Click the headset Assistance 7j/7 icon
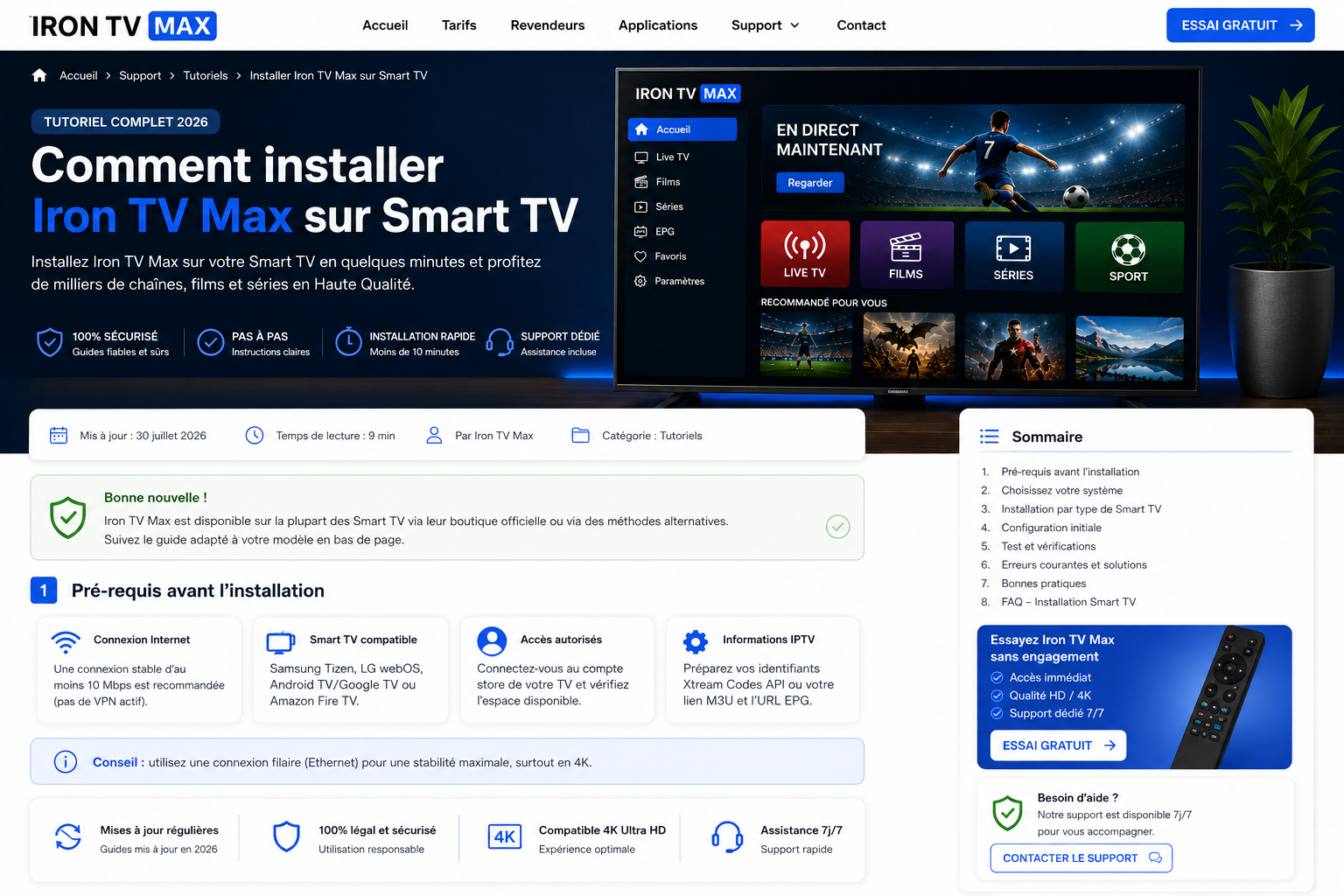The width and height of the screenshot is (1344, 896). [x=727, y=837]
